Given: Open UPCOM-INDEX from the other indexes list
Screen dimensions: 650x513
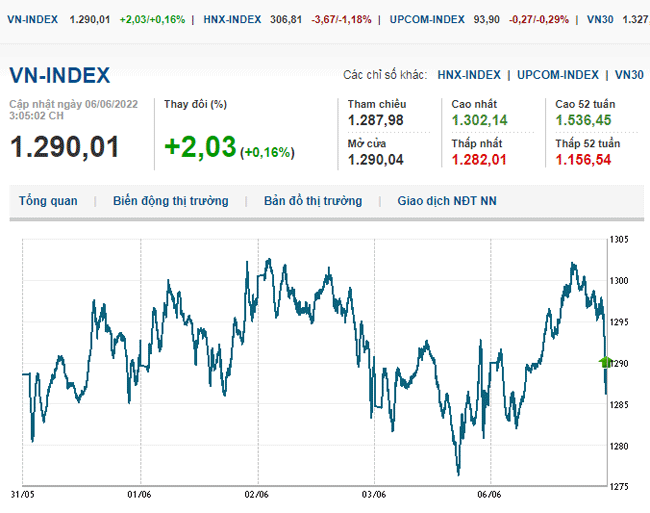Looking at the screenshot, I should (x=559, y=75).
